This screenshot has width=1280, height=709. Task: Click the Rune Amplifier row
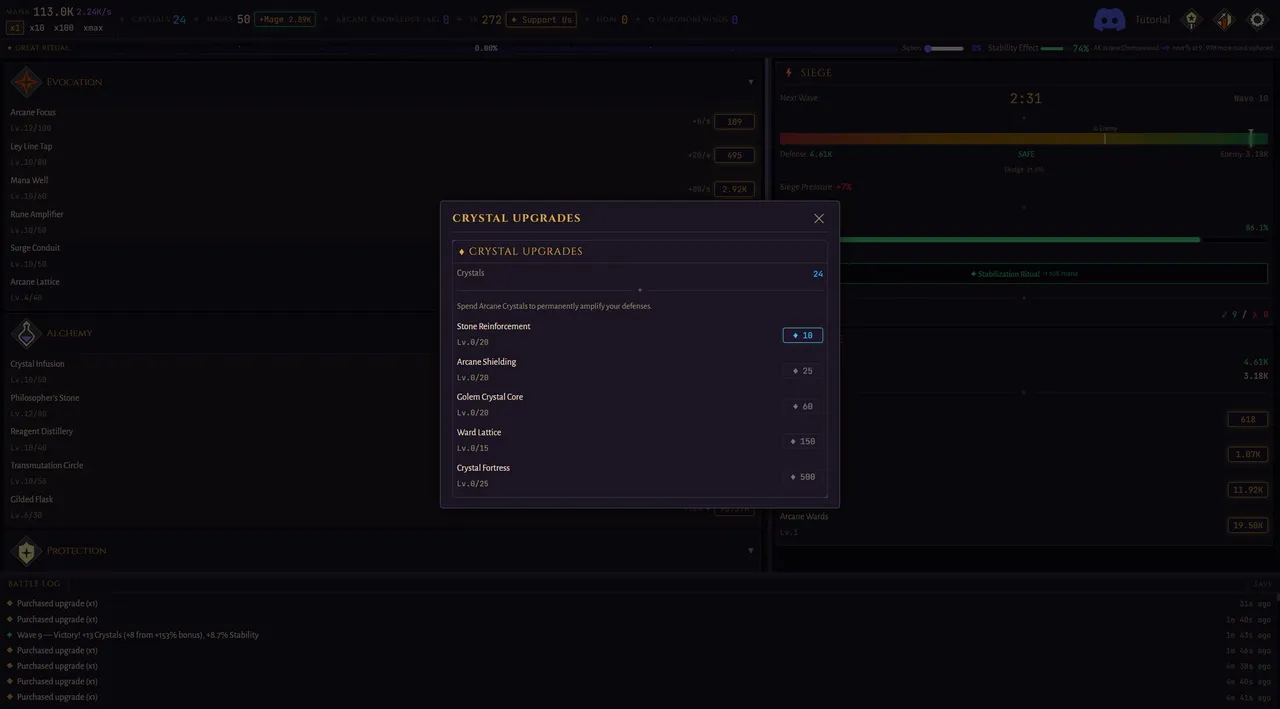point(382,222)
